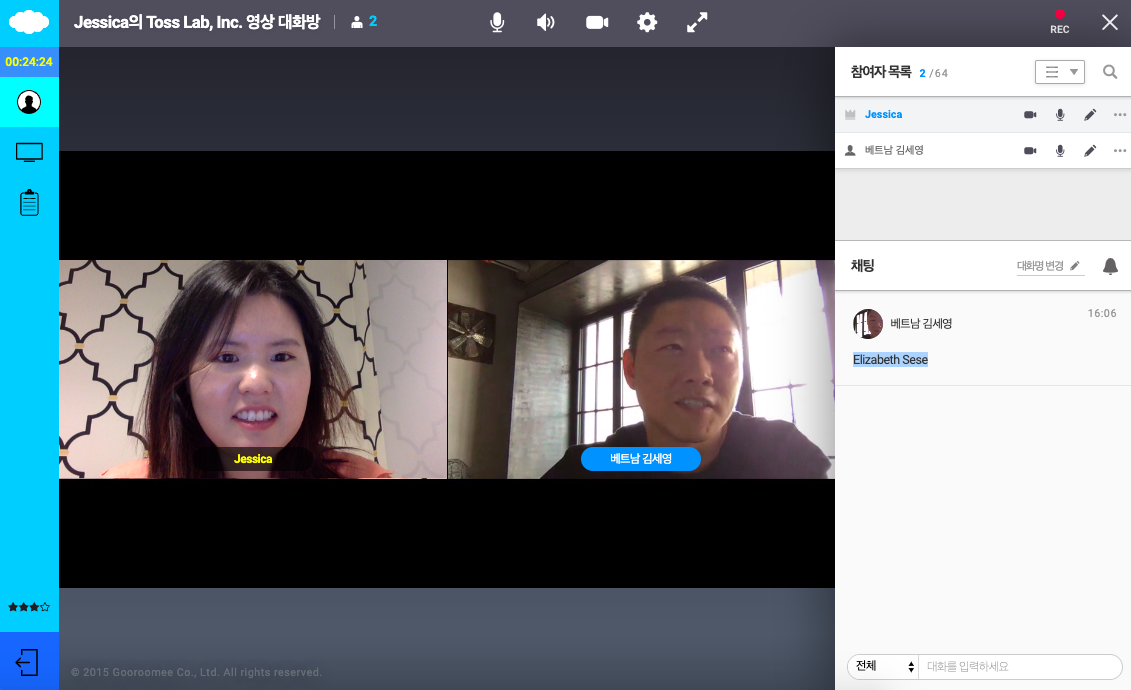The height and width of the screenshot is (690, 1131).
Task: Turn off camera in top toolbar
Action: 597,22
